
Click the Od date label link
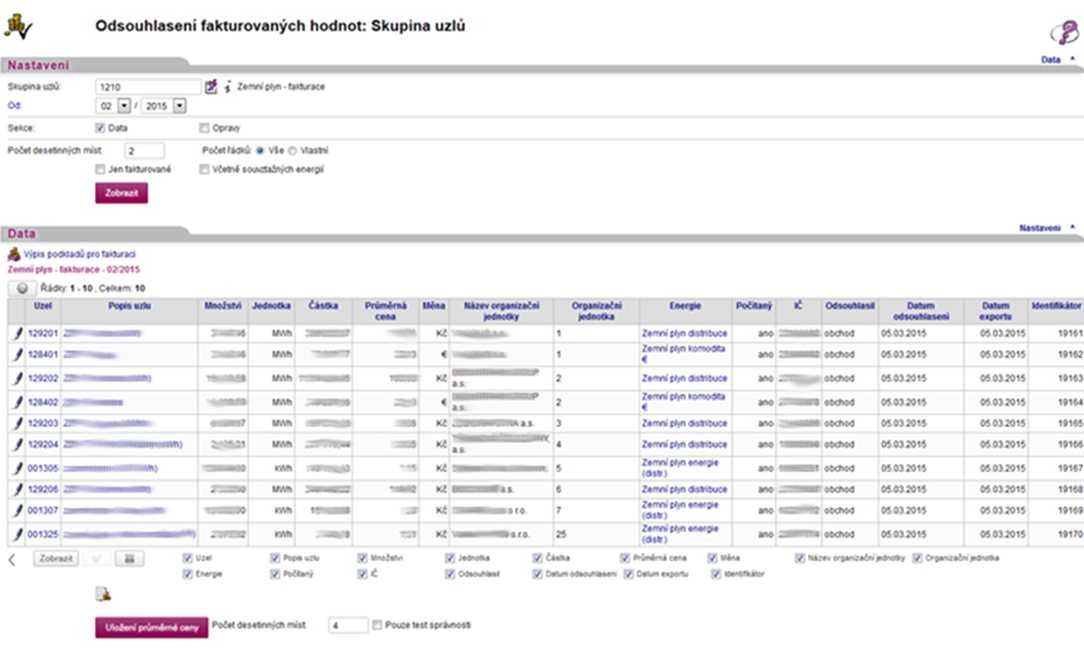[15, 106]
